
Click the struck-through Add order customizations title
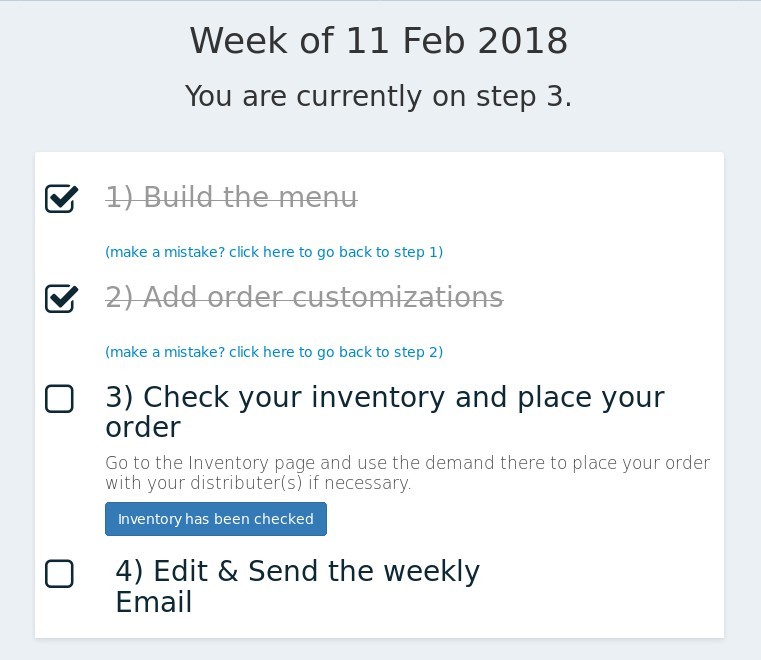[x=304, y=298]
